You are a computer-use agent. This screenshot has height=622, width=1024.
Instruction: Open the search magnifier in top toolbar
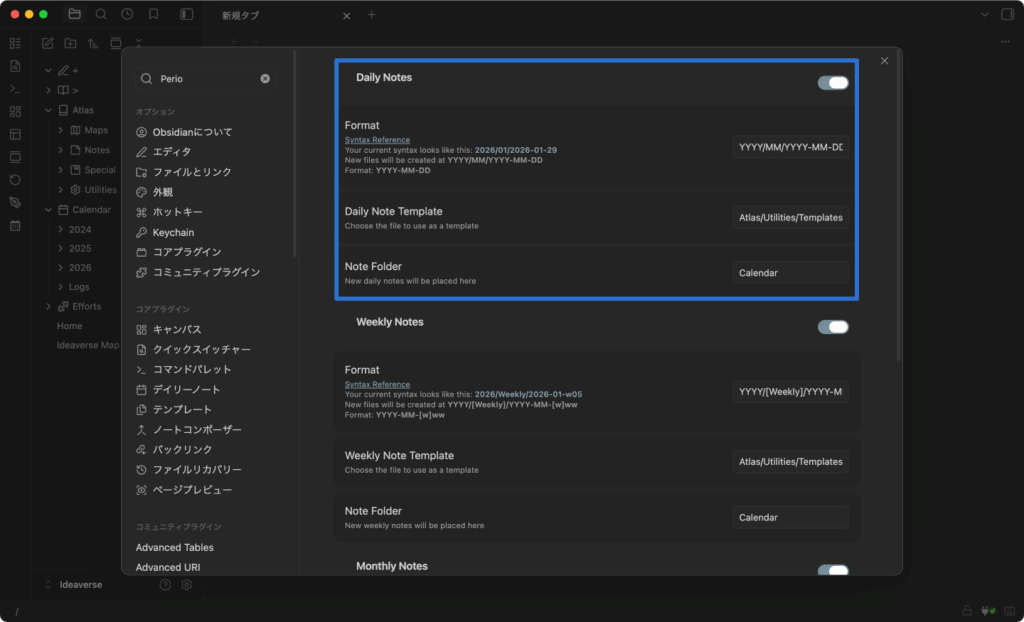[101, 15]
